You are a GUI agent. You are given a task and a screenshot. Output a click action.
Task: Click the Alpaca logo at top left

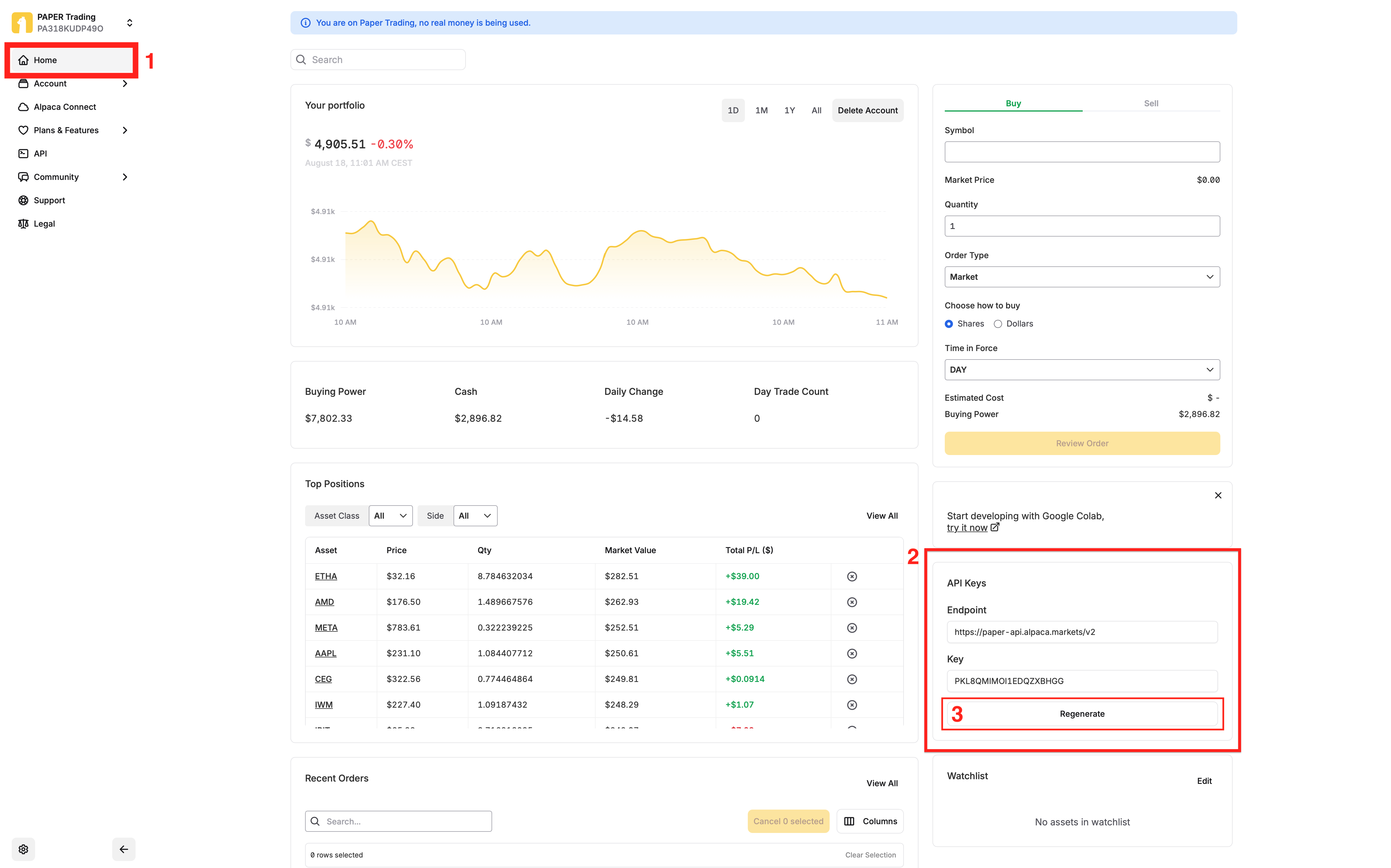pyautogui.click(x=22, y=23)
